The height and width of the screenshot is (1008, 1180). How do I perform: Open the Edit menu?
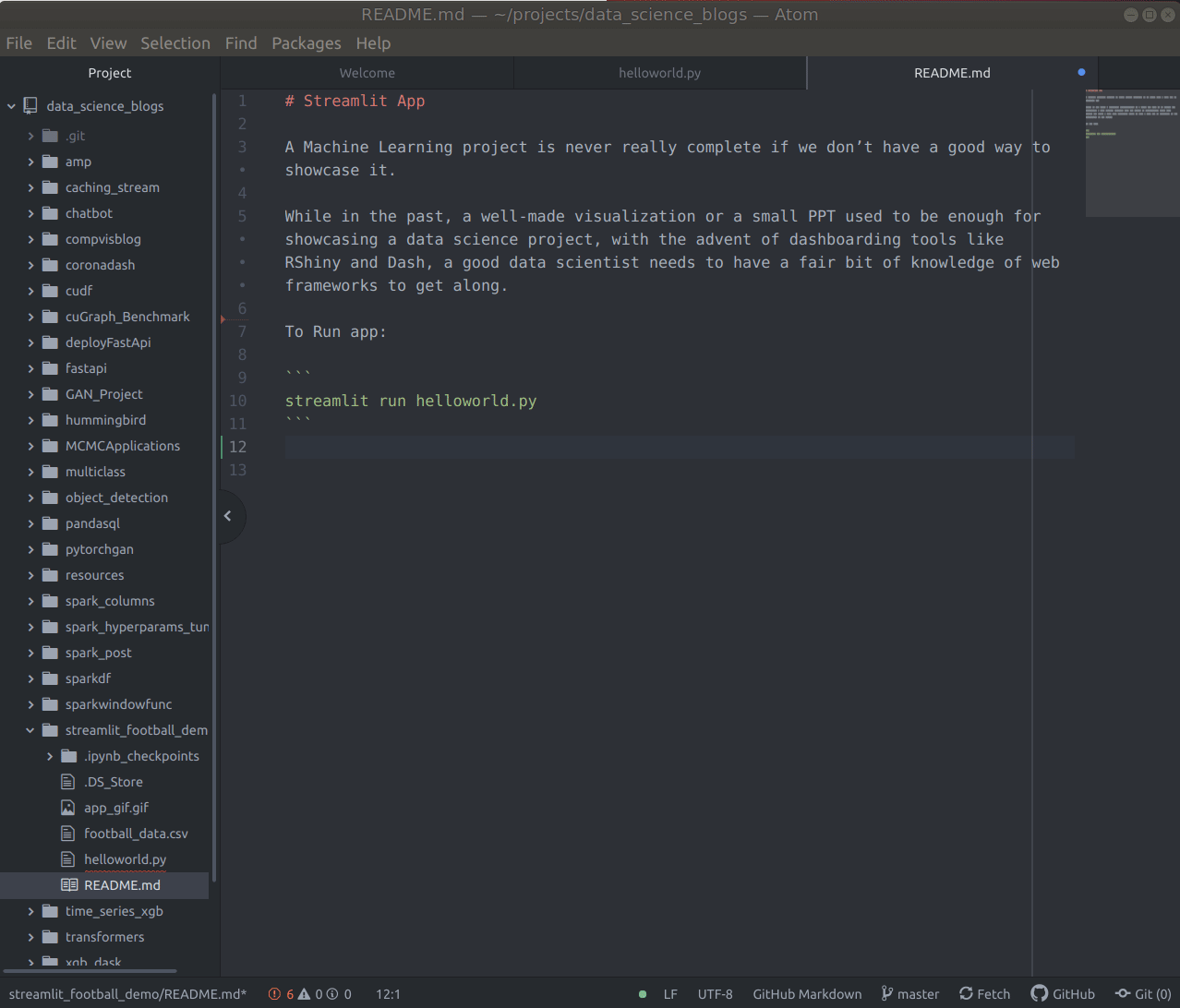(61, 43)
